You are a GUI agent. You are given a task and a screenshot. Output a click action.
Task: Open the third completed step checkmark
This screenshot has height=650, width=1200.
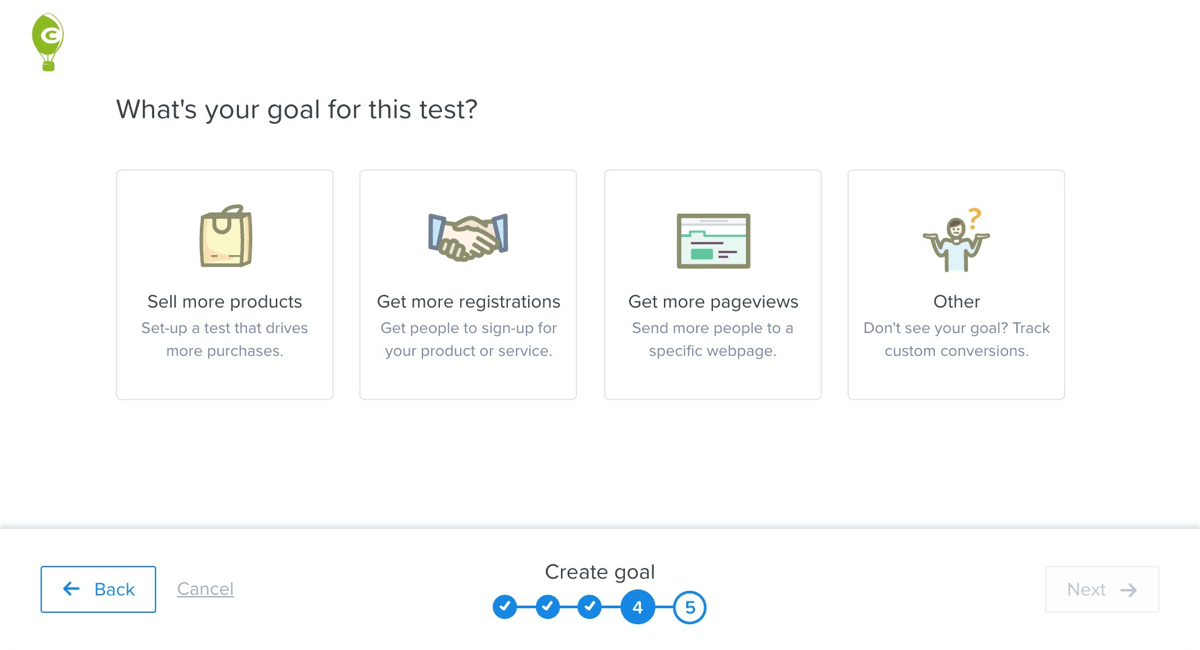(590, 607)
